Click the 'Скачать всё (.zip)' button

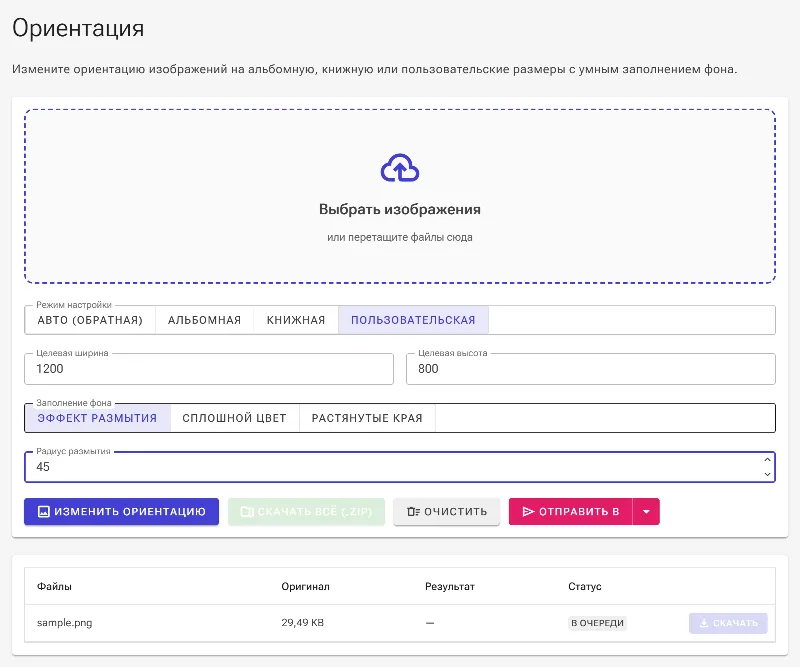pos(306,511)
